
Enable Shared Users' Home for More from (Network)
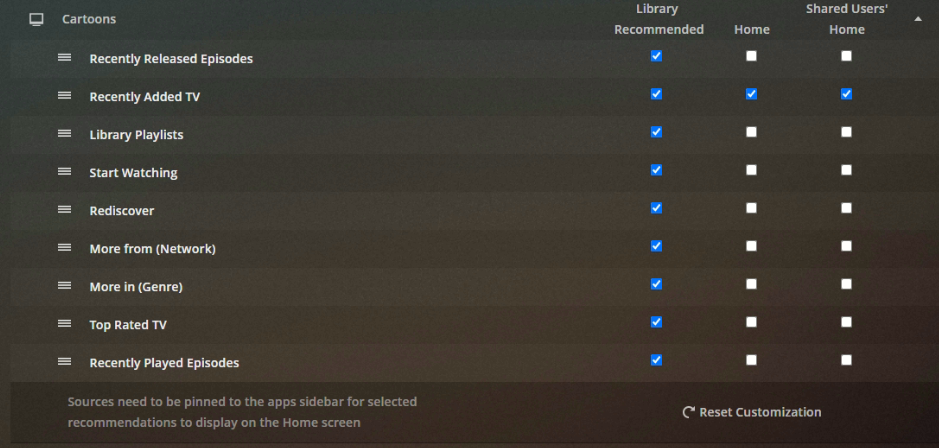tap(846, 246)
